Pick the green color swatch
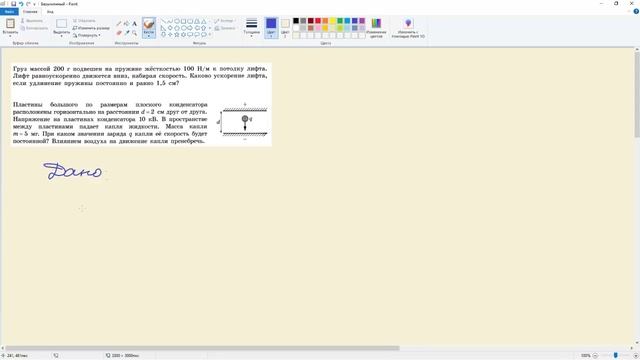Image resolution: width=640 pixels, height=360 pixels. tap(340, 21)
